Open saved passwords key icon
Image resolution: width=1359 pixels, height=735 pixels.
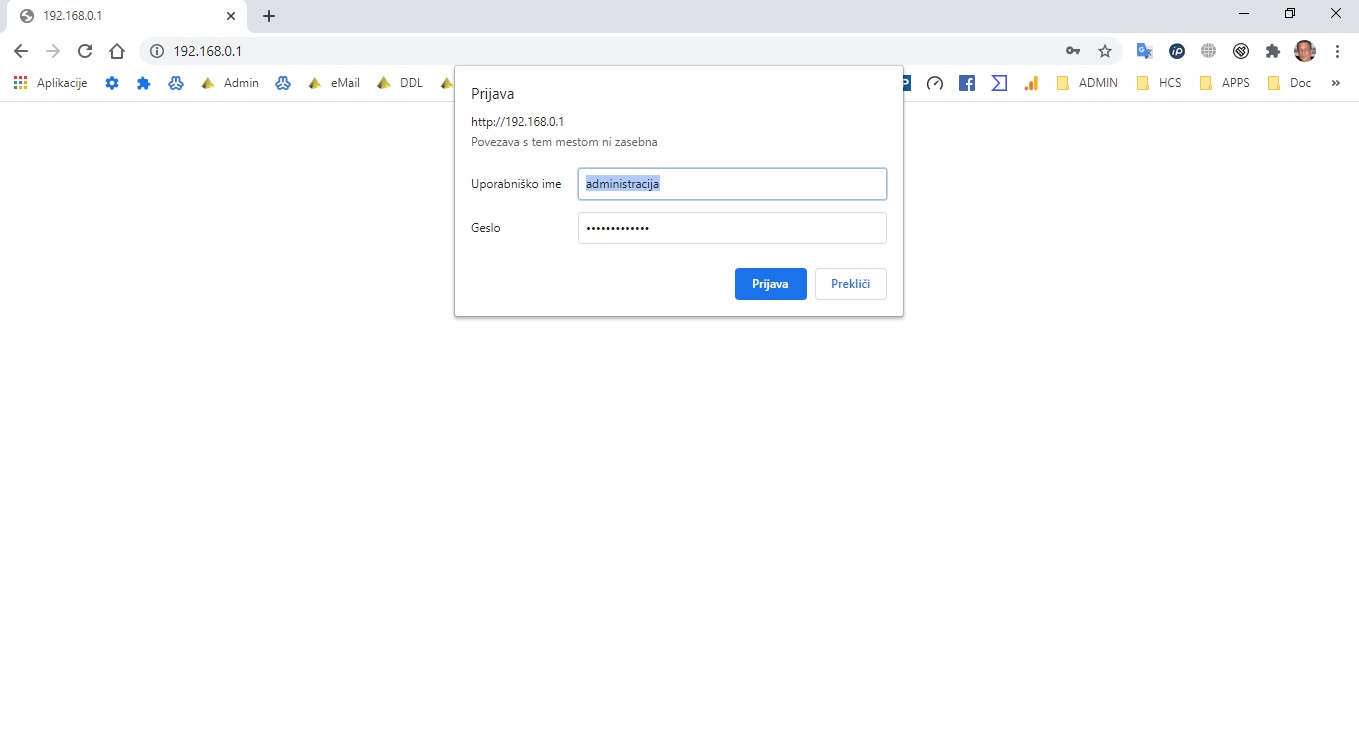(x=1073, y=51)
